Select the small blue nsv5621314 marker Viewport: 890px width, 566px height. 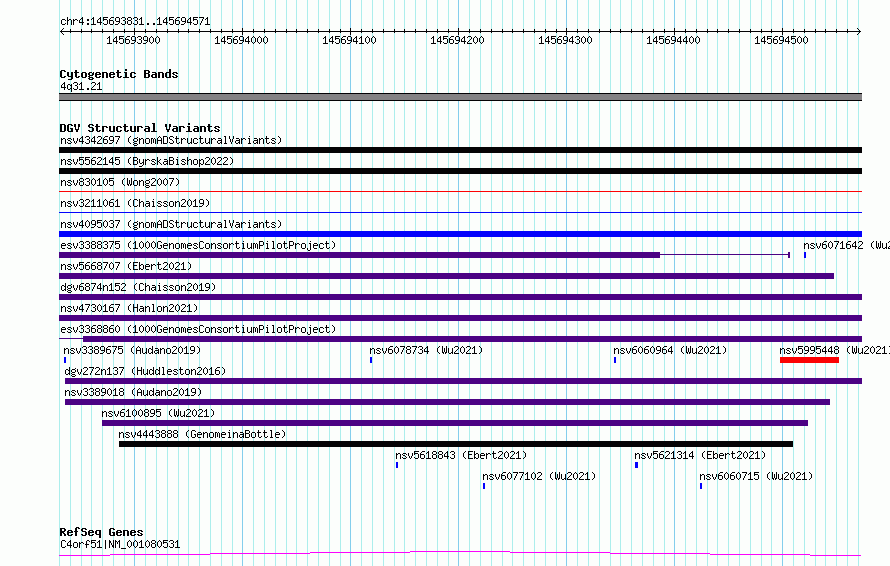click(x=636, y=465)
